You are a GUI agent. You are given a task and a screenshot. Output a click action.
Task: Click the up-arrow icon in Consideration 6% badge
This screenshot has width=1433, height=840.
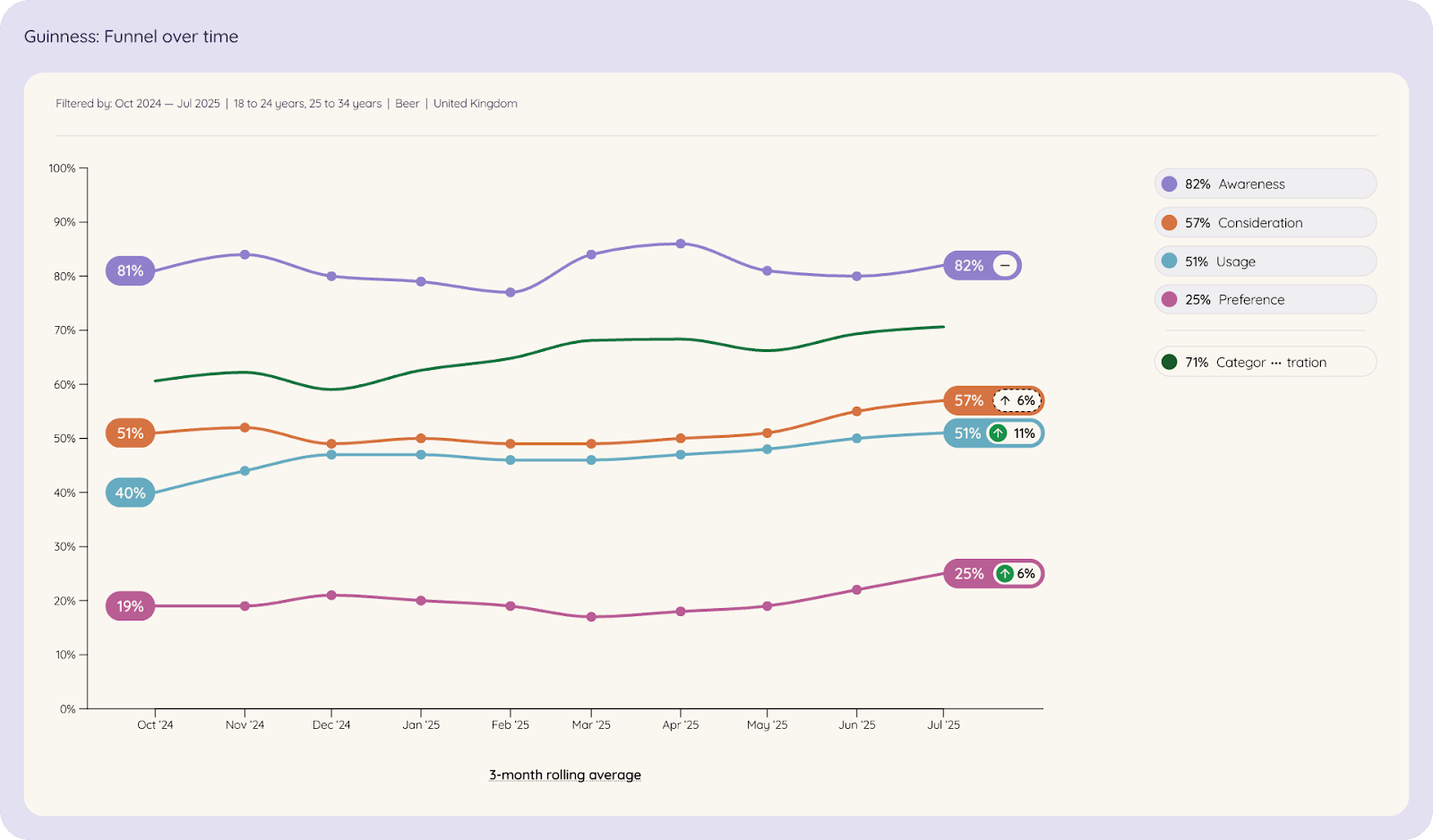1005,401
